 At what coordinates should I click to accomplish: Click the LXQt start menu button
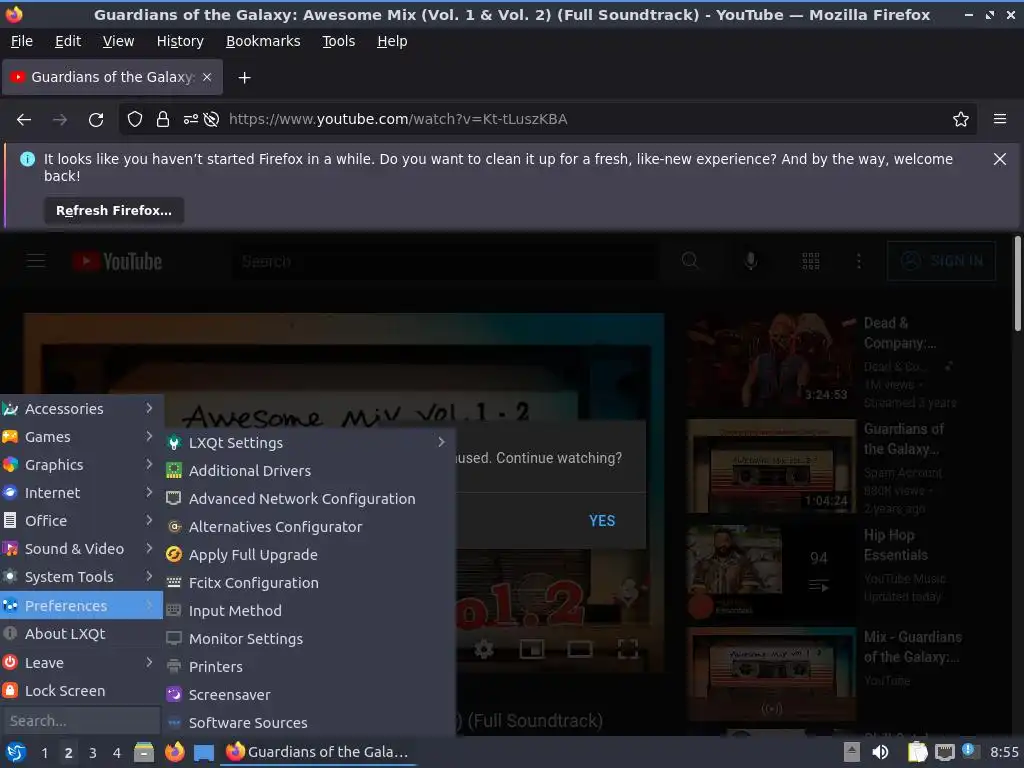15,753
